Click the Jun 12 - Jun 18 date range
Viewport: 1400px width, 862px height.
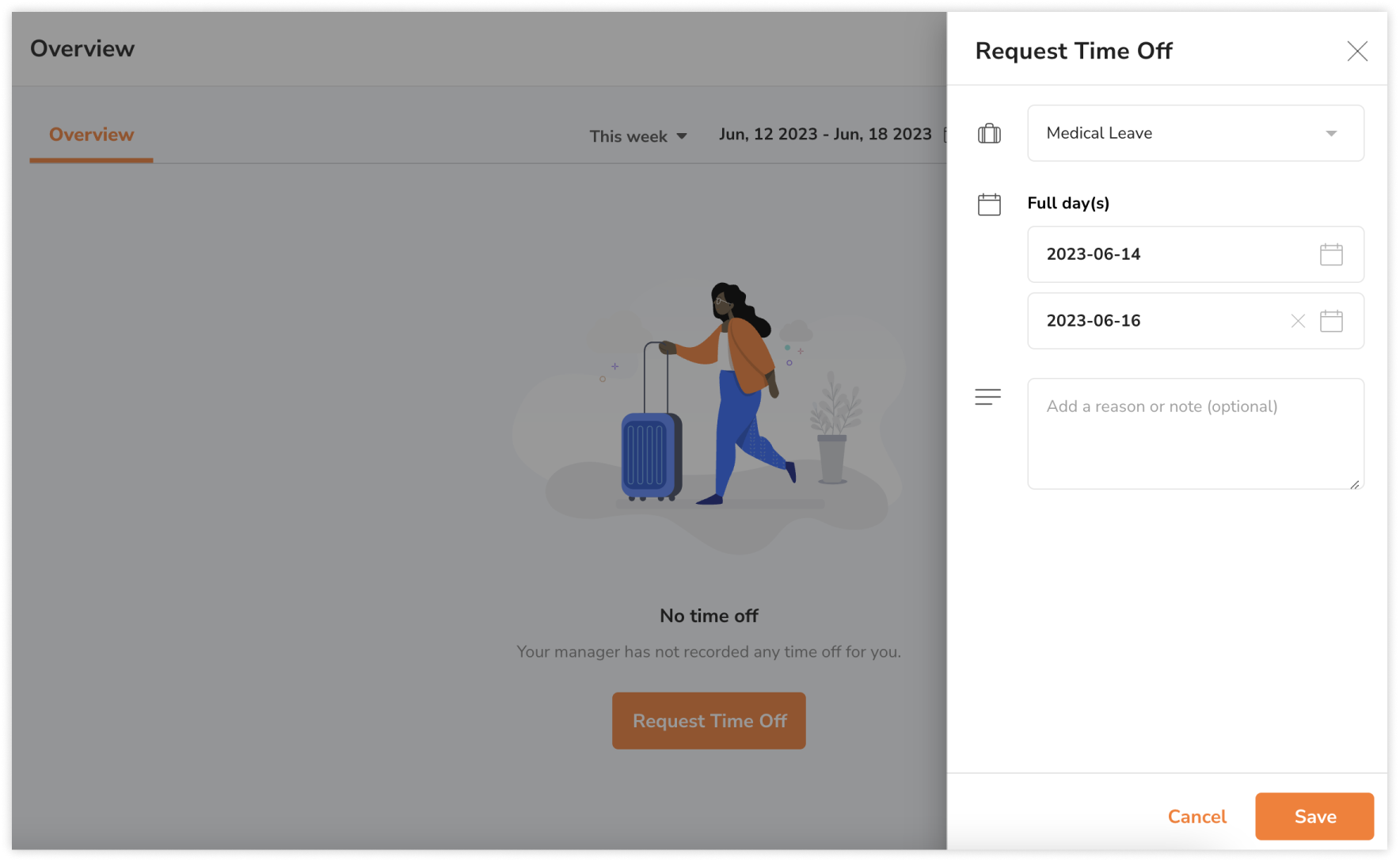(825, 134)
